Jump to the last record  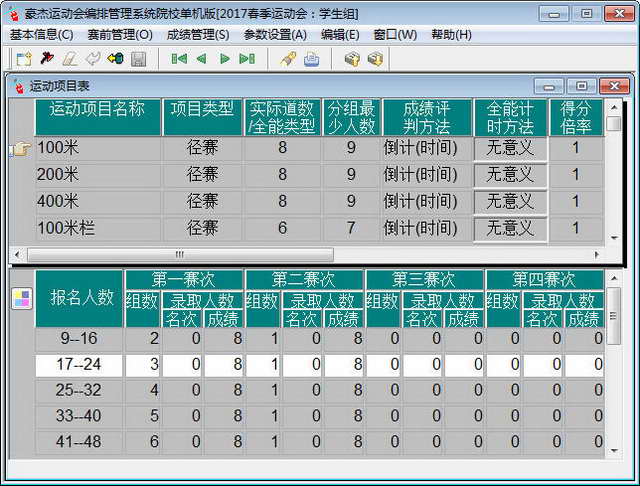click(247, 59)
